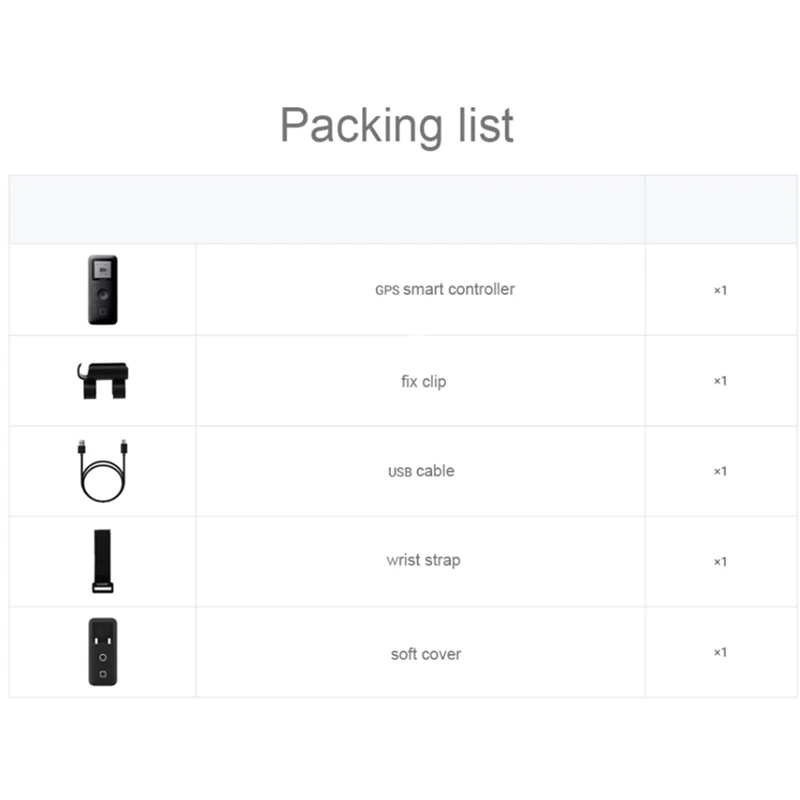
Task: Click the soft cover product image
Action: [102, 652]
